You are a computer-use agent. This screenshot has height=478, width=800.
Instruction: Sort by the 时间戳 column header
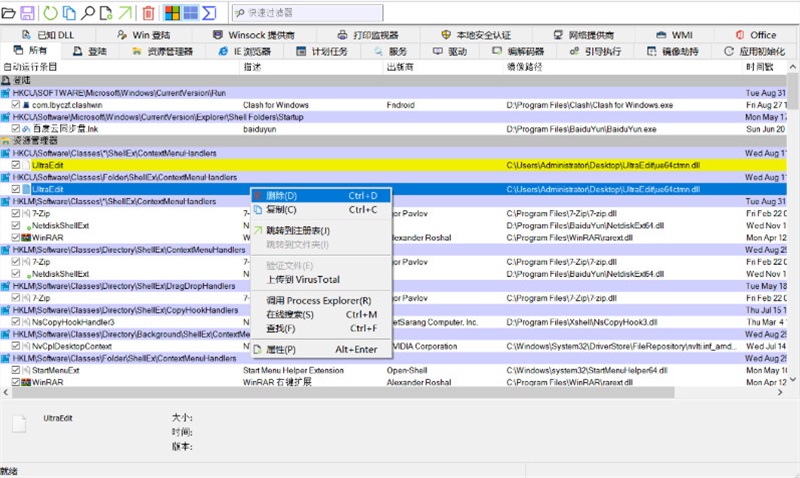[765, 67]
